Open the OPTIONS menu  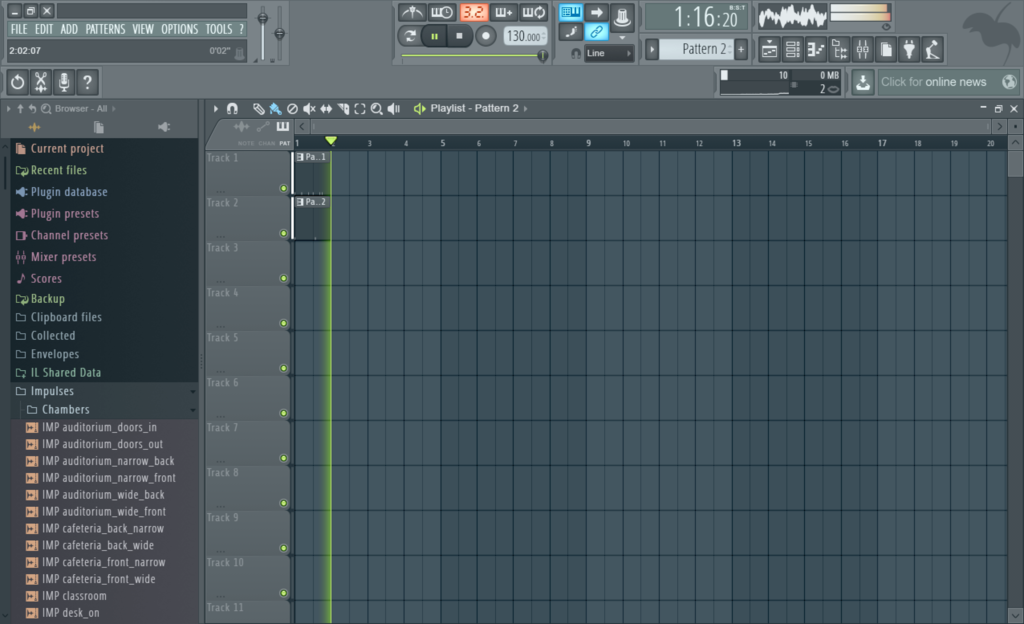click(180, 29)
